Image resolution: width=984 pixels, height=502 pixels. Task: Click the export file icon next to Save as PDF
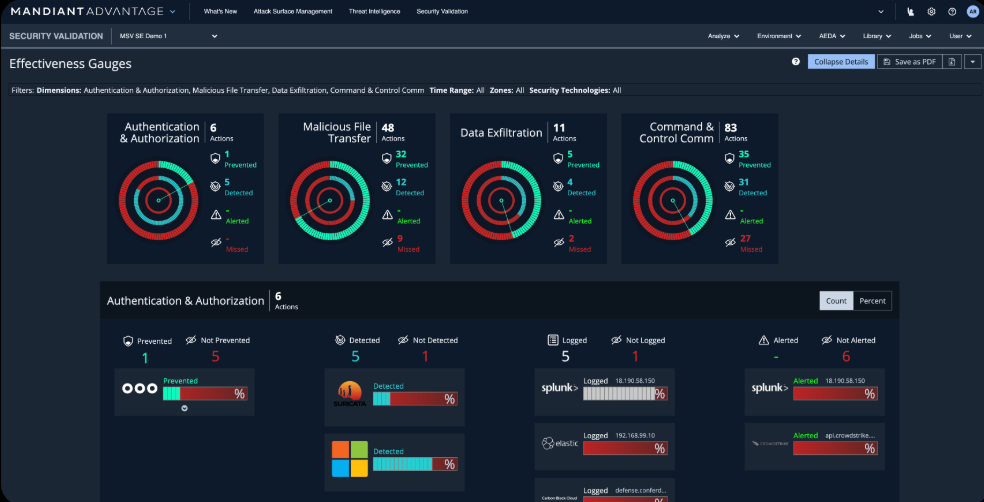coord(952,61)
